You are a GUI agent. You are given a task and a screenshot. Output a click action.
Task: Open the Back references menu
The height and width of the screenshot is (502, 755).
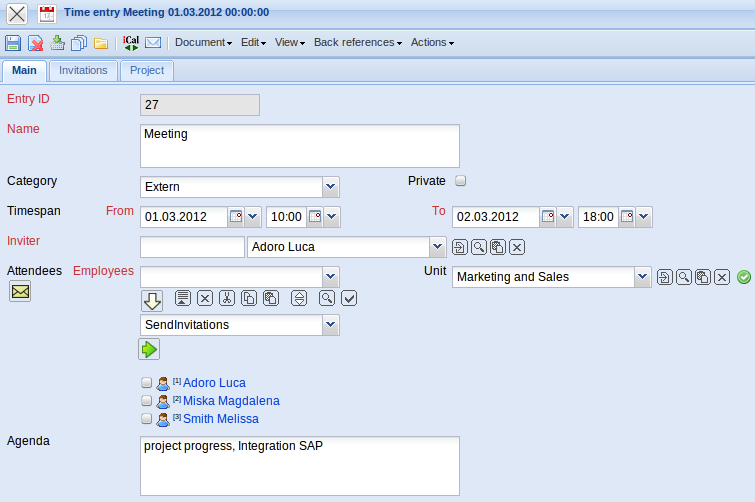357,43
